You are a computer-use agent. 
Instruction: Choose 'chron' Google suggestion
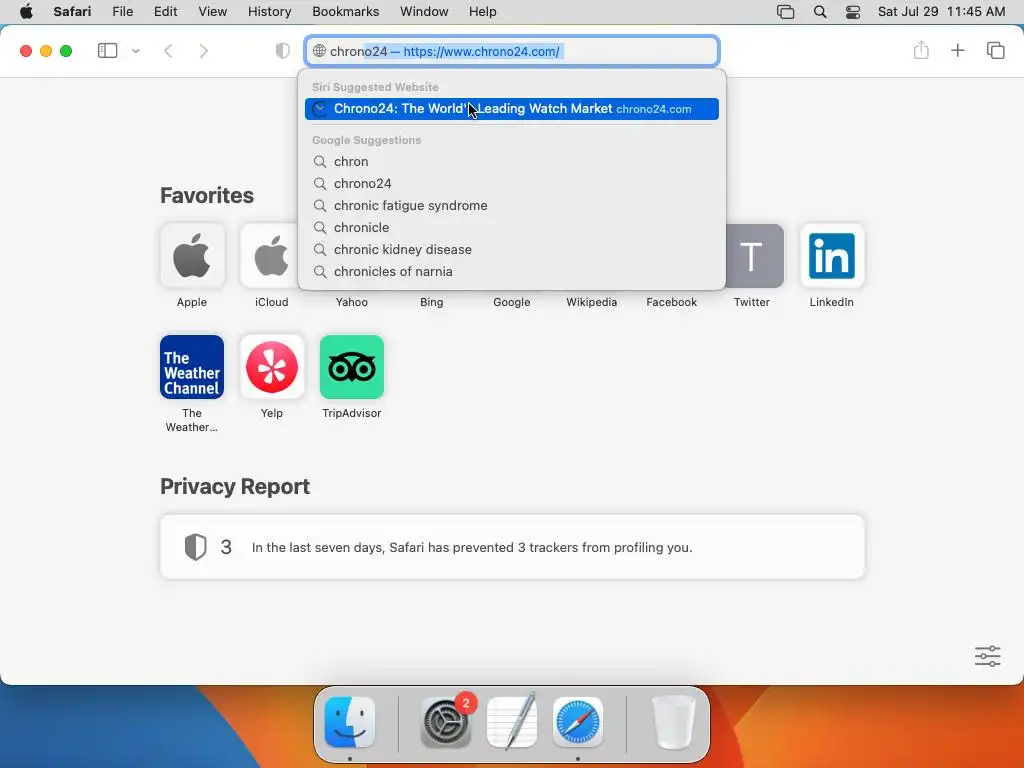(512, 161)
